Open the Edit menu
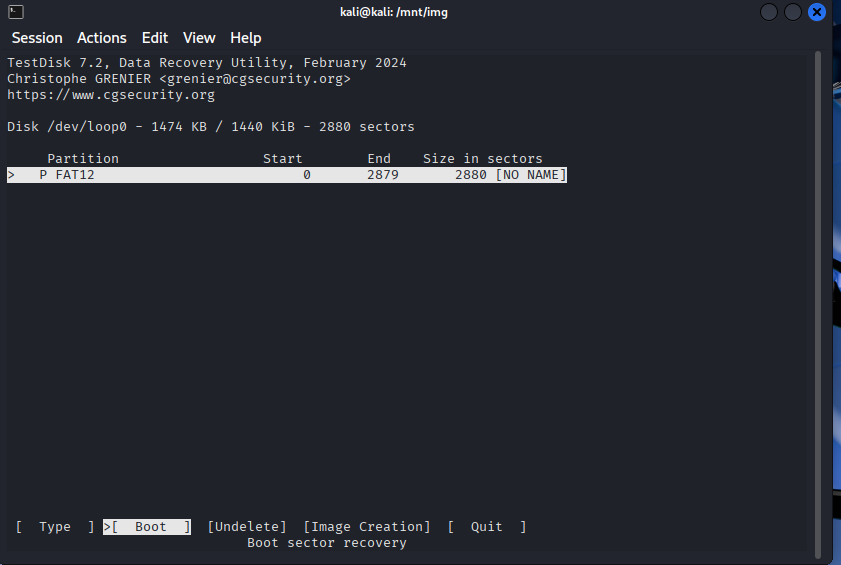This screenshot has height=565, width=841. tap(155, 38)
